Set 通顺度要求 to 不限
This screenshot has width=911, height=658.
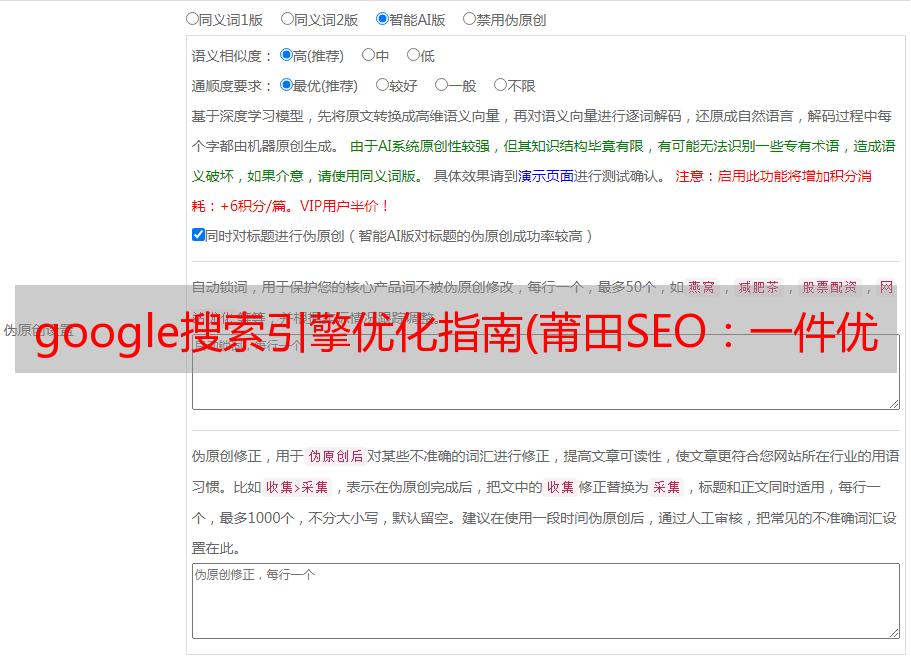pos(500,85)
